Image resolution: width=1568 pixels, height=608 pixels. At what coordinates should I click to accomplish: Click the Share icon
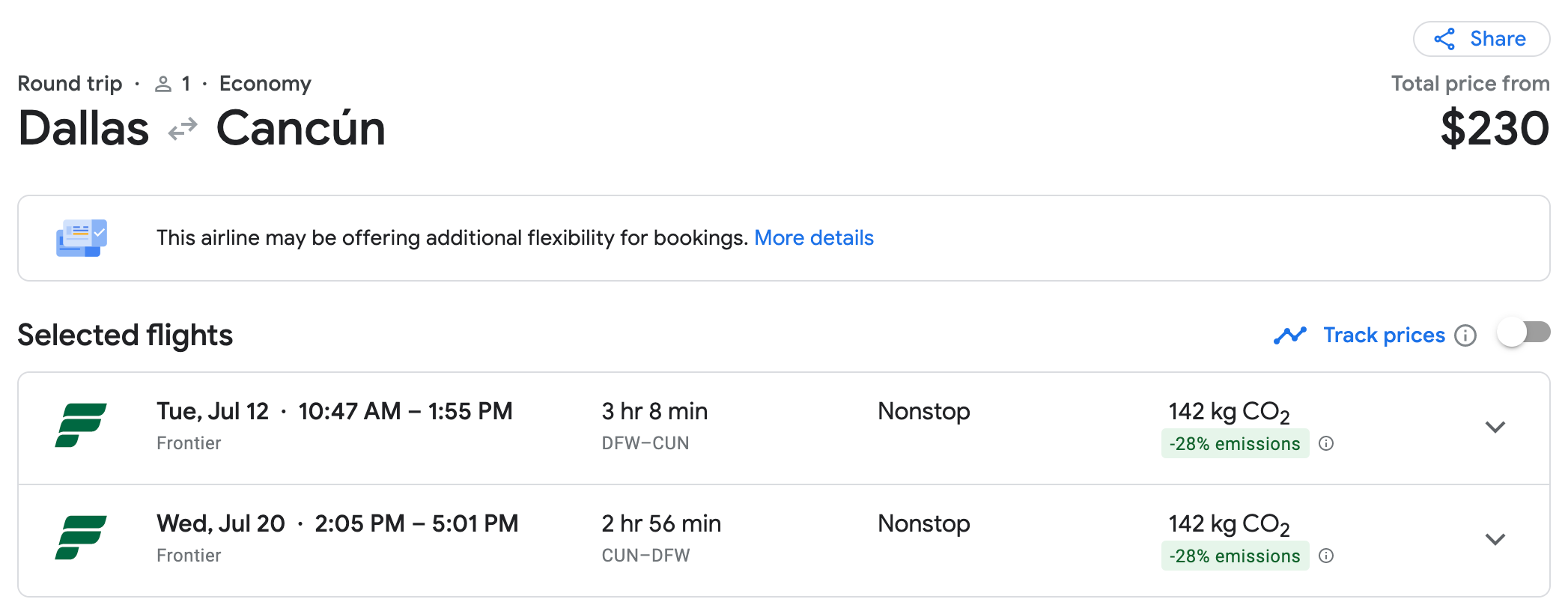click(x=1444, y=39)
